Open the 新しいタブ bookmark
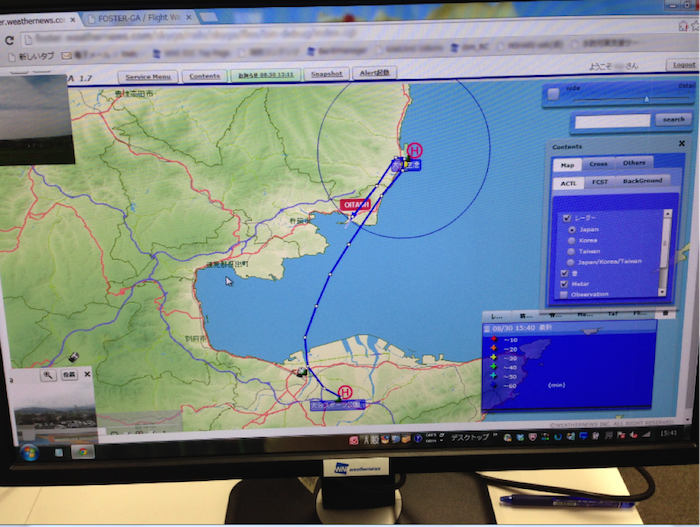Image resolution: width=700 pixels, height=527 pixels. coord(31,56)
